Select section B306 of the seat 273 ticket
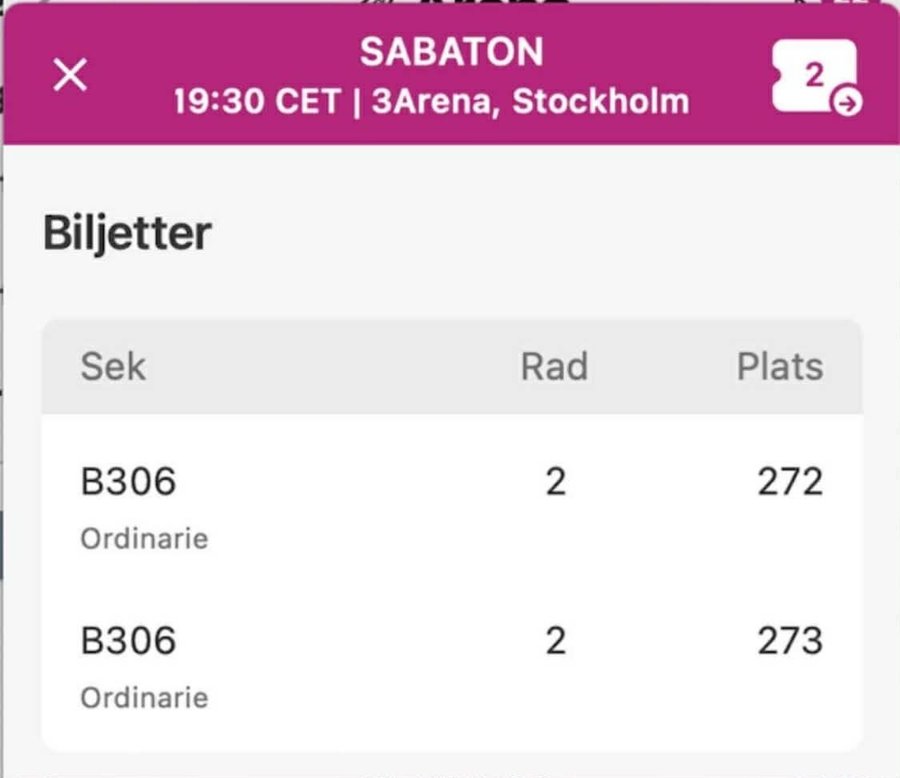900x778 pixels. point(128,640)
